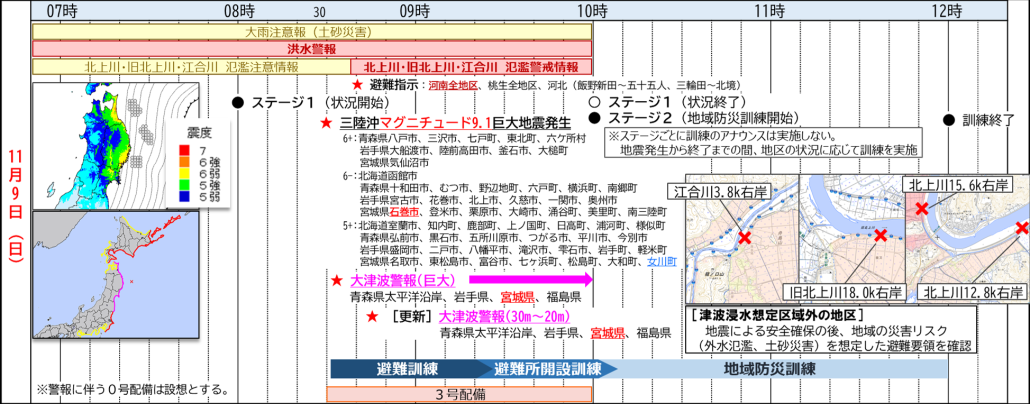The height and width of the screenshot is (404, 1030).
Task: Click the red star next to 三陸沖マグニチュード9.1
Action: [326, 122]
